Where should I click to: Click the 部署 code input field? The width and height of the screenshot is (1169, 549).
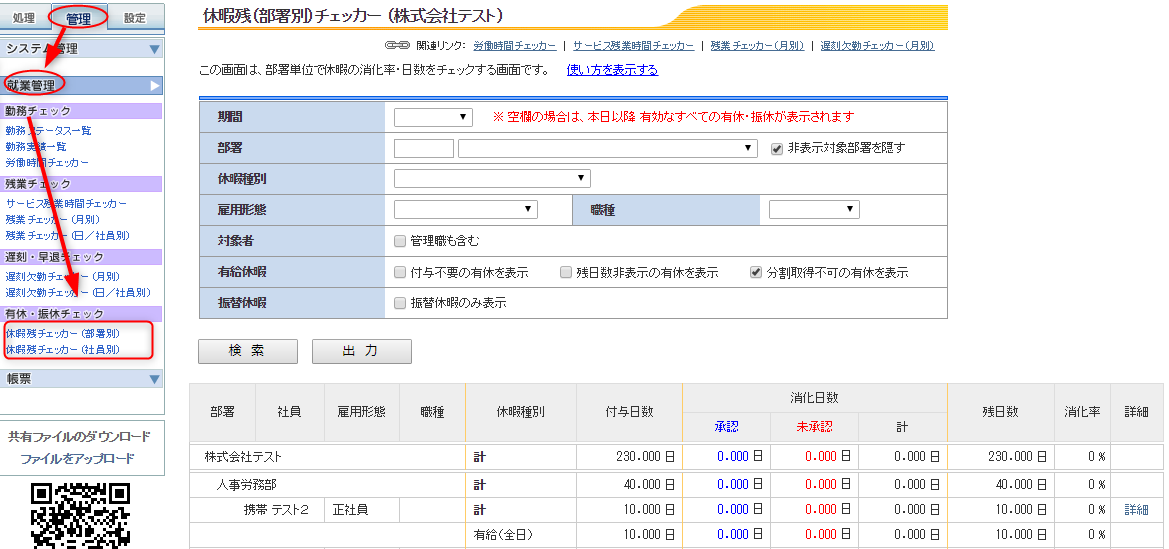[x=423, y=148]
